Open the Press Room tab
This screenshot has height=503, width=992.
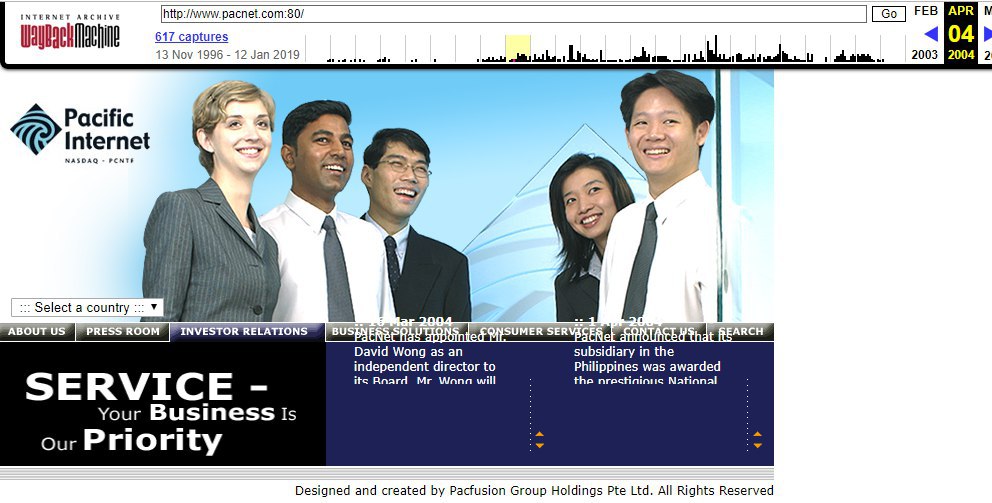pyautogui.click(x=122, y=332)
